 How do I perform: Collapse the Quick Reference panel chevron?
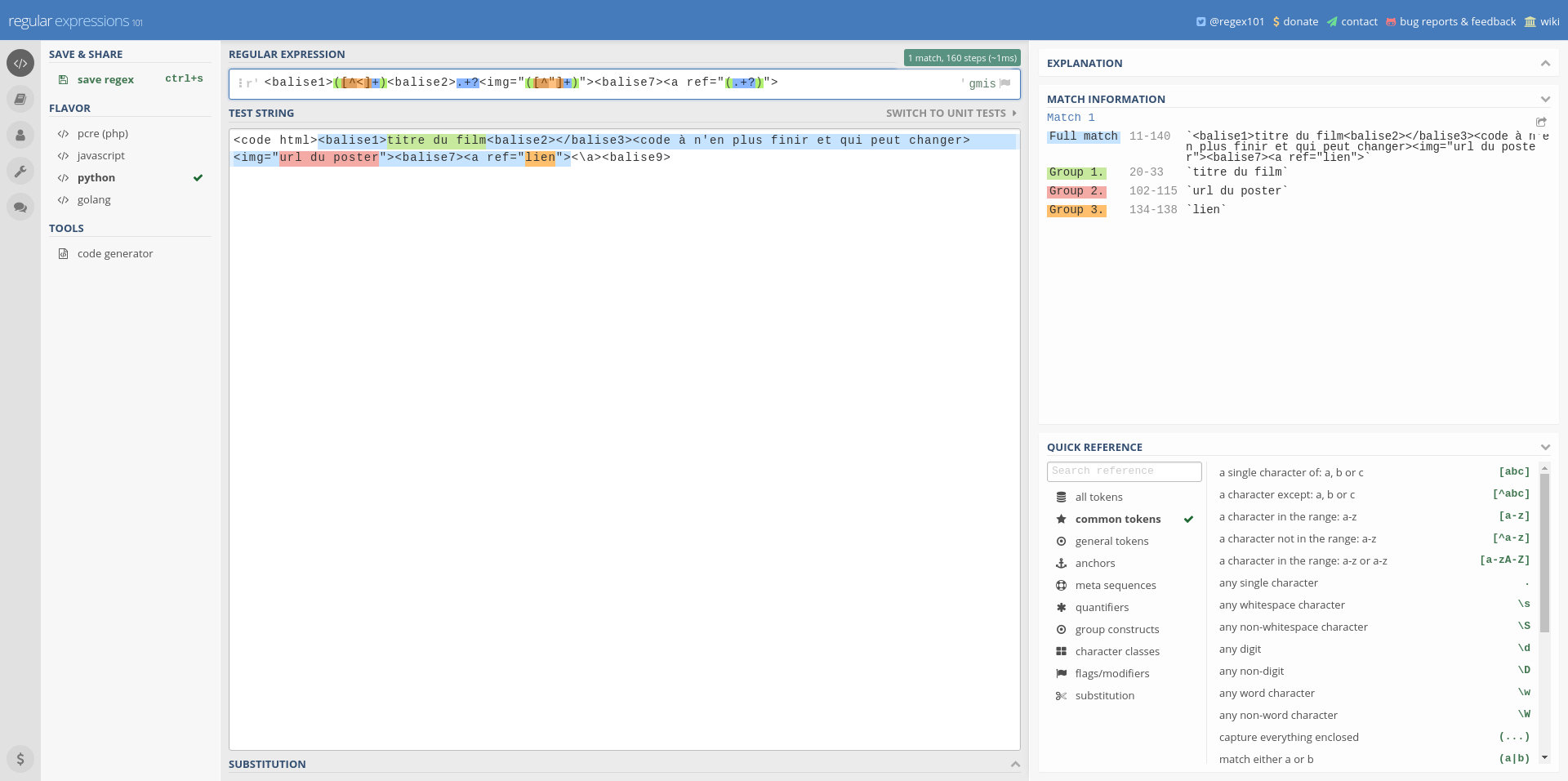[x=1545, y=447]
